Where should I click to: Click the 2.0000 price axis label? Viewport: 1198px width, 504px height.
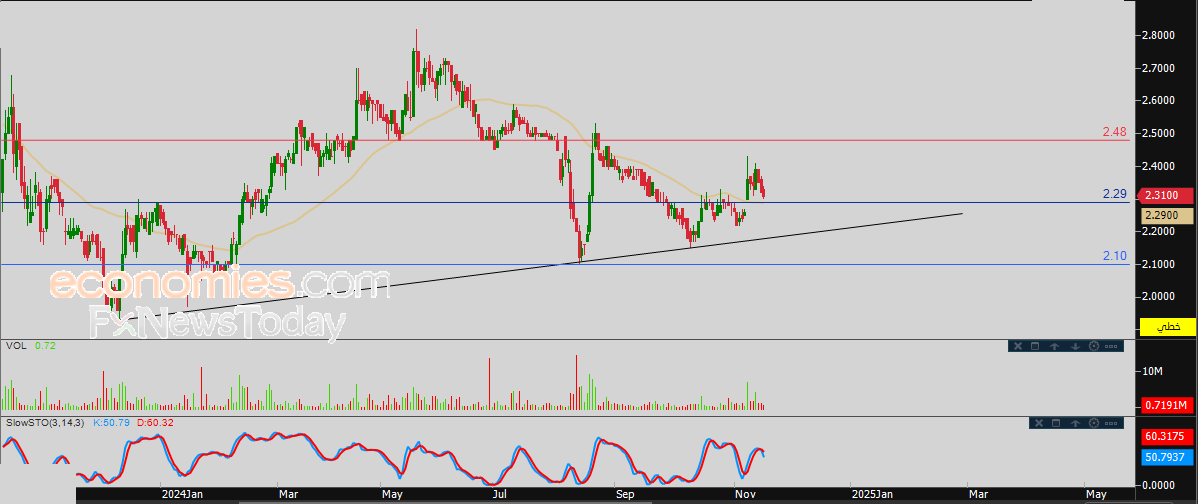coord(1158,296)
